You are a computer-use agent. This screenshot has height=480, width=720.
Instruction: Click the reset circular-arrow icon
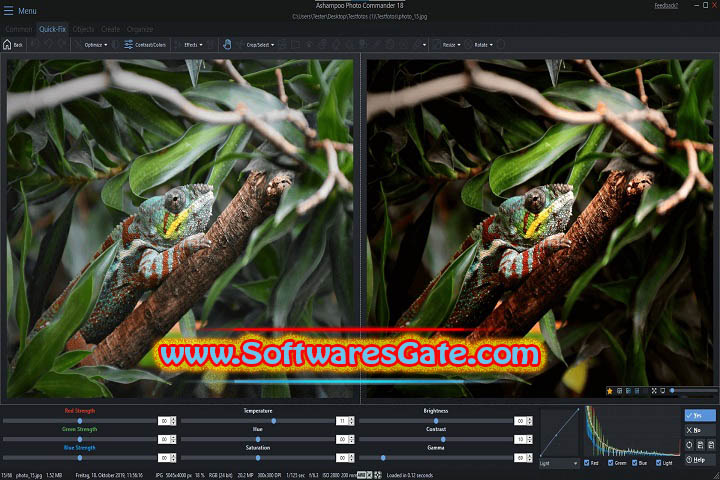point(689,445)
